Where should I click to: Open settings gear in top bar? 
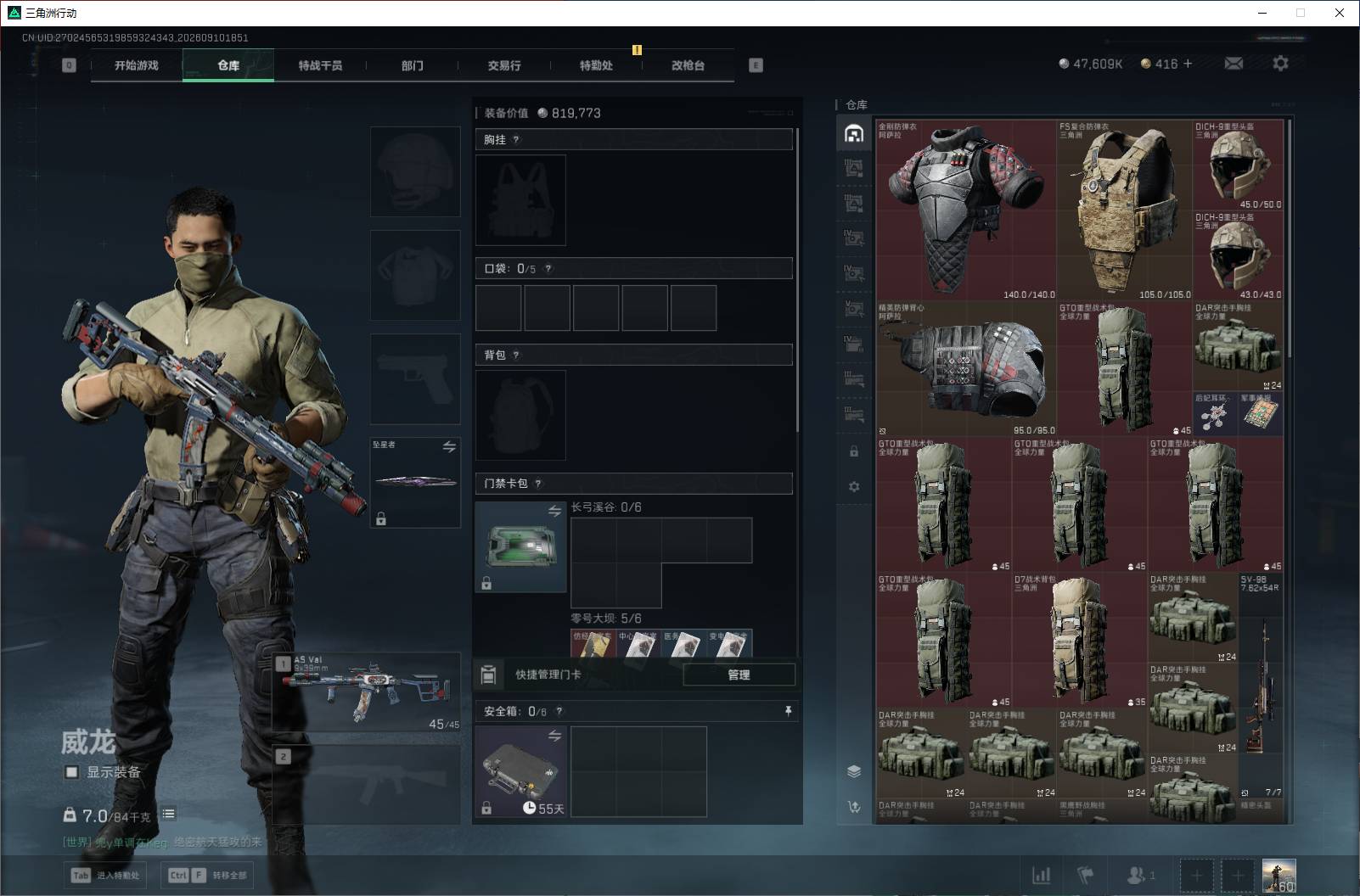tap(1280, 64)
